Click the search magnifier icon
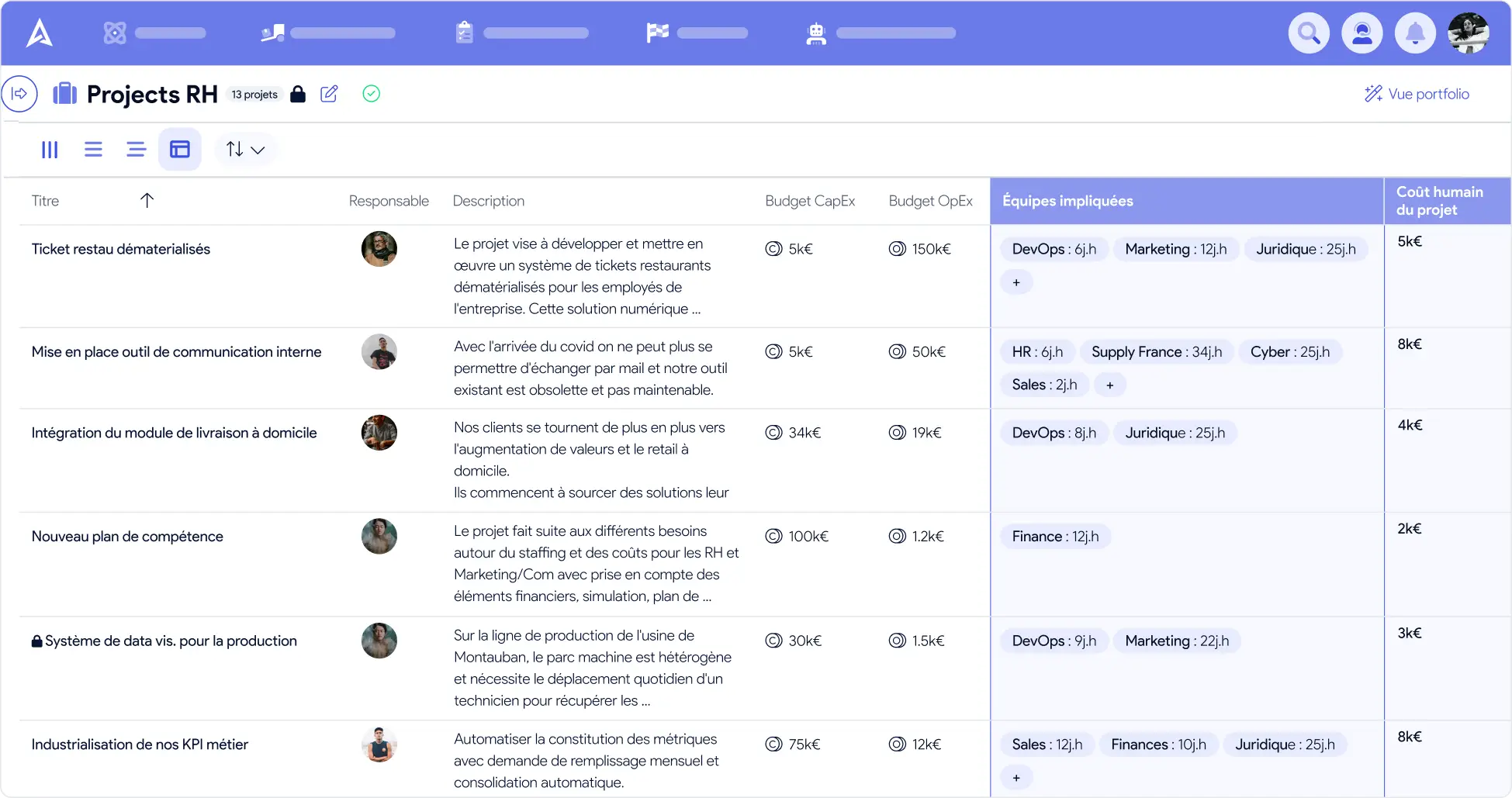The width and height of the screenshot is (1512, 798). tap(1309, 33)
